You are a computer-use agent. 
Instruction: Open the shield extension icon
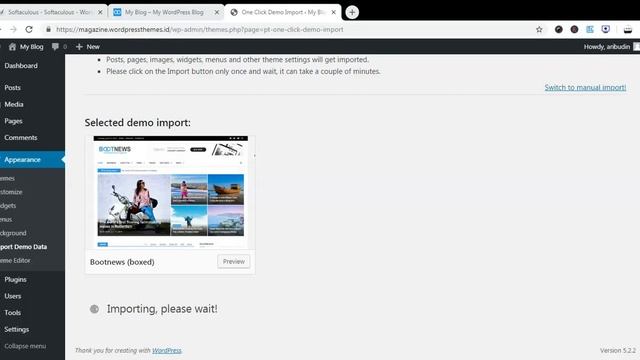click(x=606, y=29)
